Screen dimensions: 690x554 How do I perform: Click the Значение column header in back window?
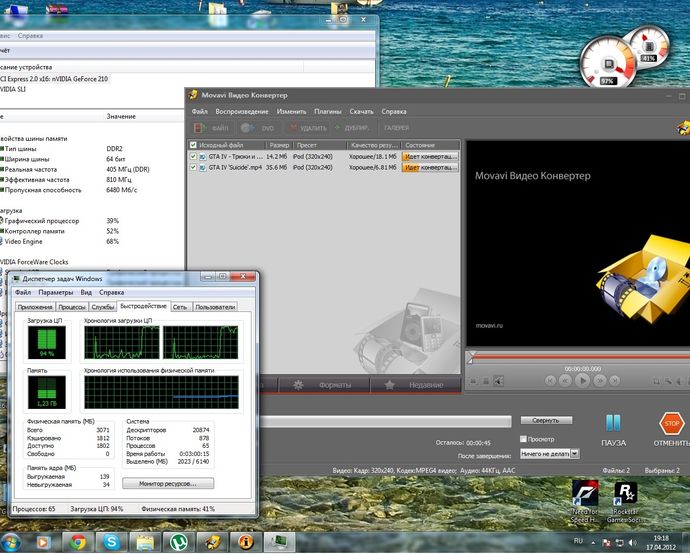pos(121,117)
